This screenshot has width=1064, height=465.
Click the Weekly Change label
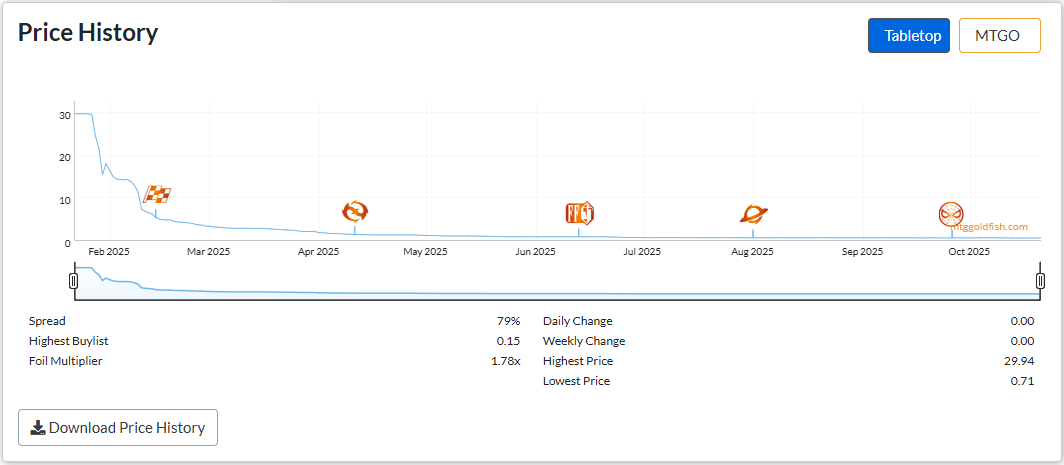click(584, 341)
